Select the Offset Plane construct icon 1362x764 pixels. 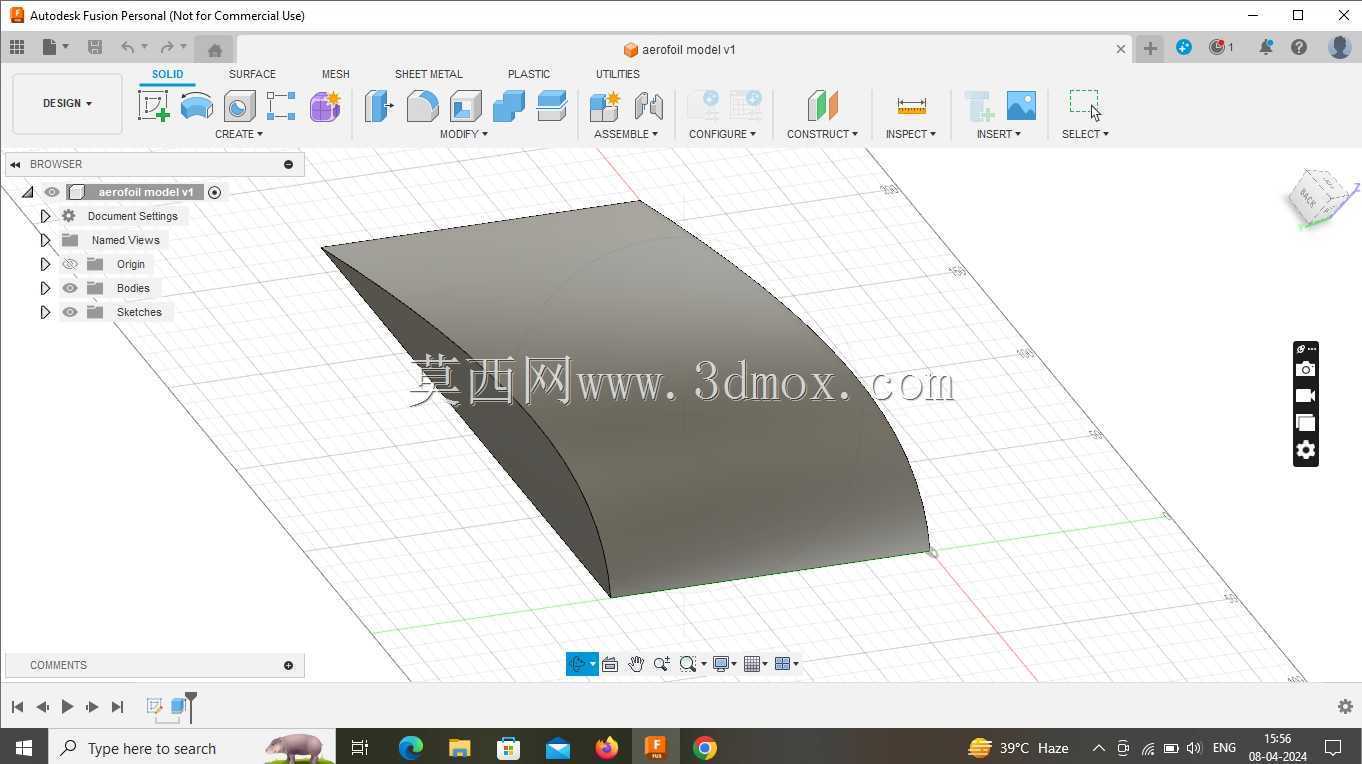822,106
